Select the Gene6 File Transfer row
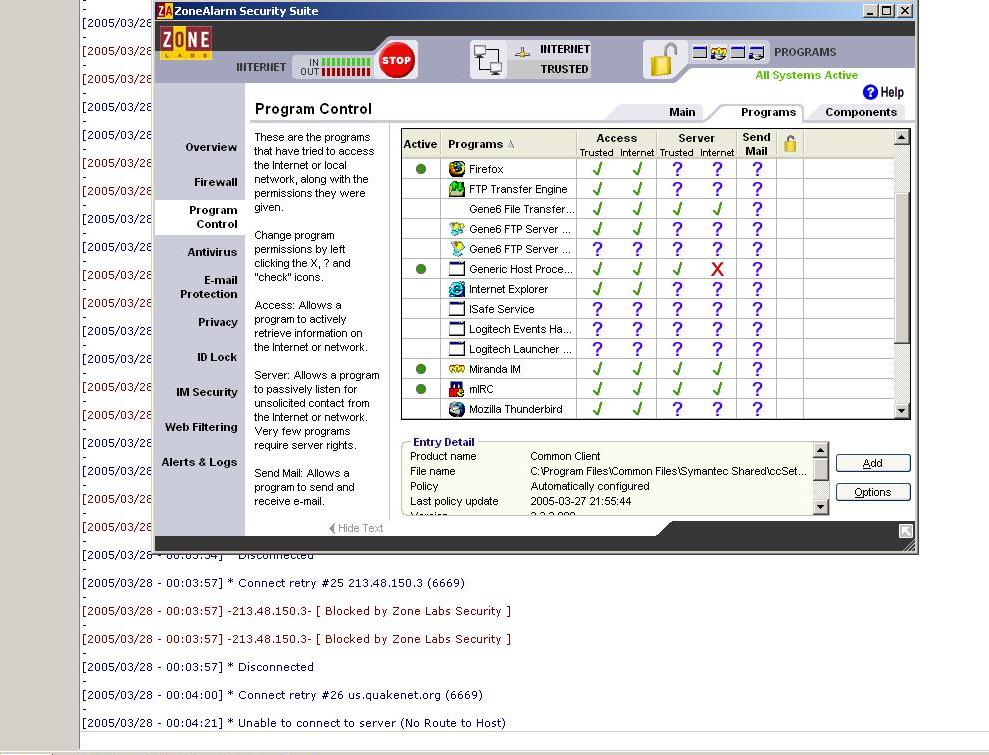The height and width of the screenshot is (755, 989). pyautogui.click(x=648, y=209)
